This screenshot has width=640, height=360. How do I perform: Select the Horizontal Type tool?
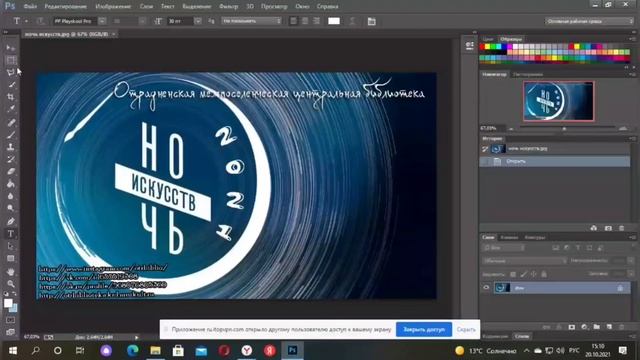coord(11,234)
